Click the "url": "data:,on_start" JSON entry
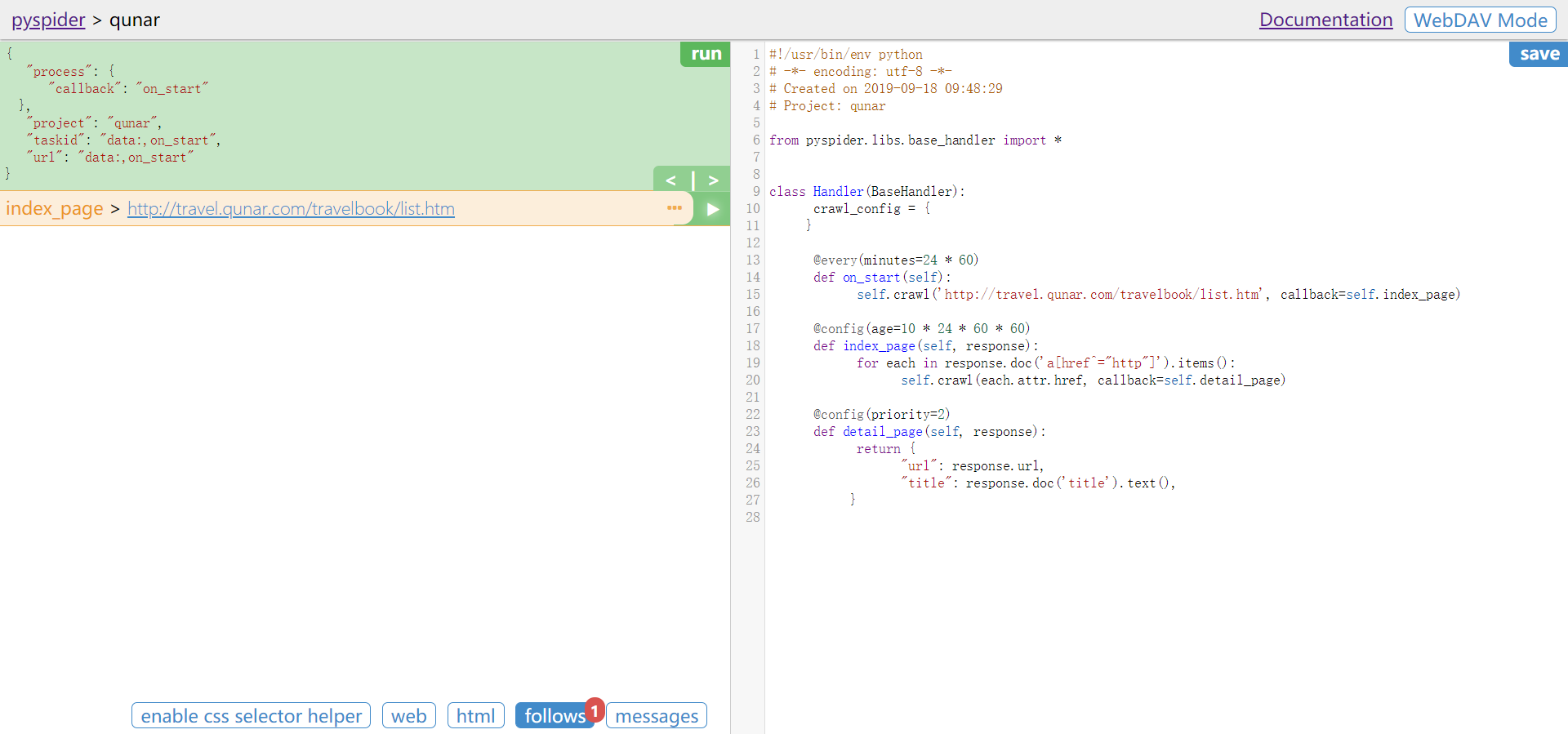This screenshot has width=1568, height=734. 109,157
